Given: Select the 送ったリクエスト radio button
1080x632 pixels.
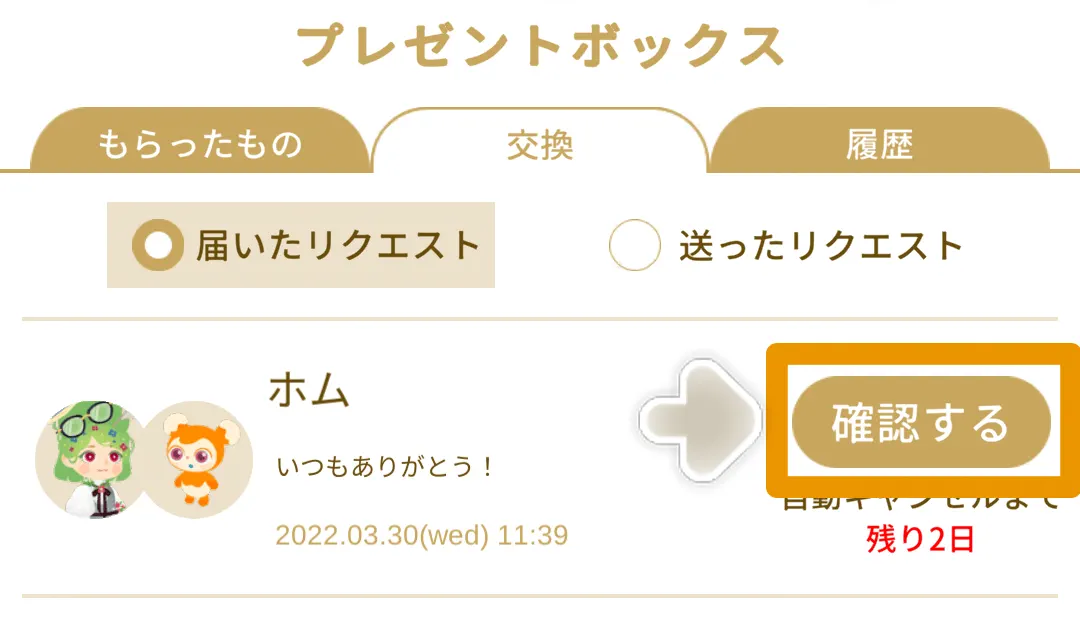Looking at the screenshot, I should tap(786, 245).
